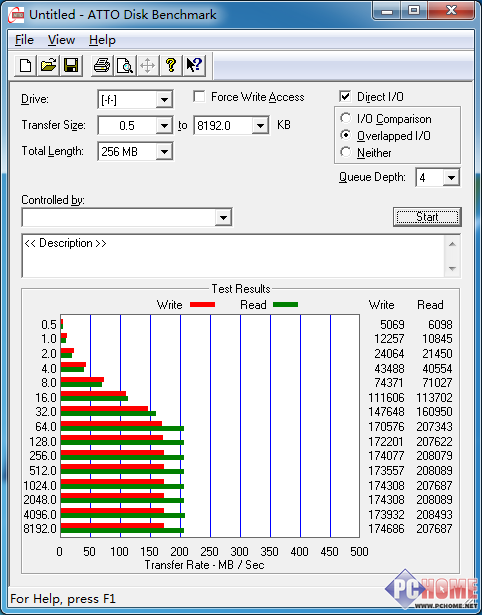Click the 1024.0 row label in chart

40,486
